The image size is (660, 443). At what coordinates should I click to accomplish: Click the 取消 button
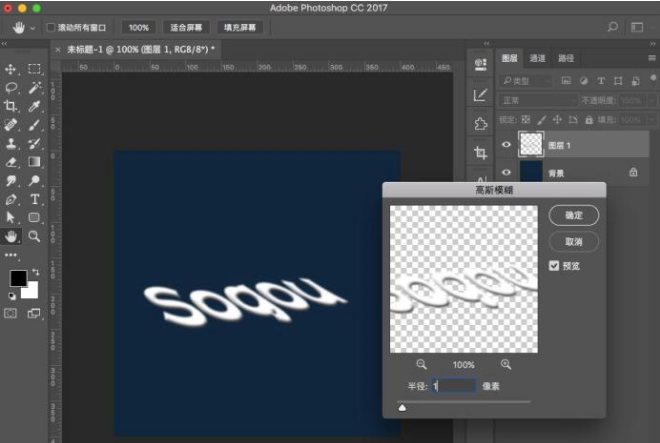click(x=573, y=241)
